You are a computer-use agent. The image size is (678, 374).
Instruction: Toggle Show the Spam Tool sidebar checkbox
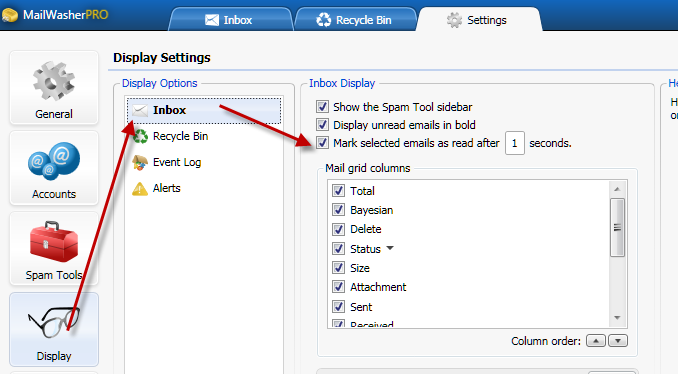[322, 107]
